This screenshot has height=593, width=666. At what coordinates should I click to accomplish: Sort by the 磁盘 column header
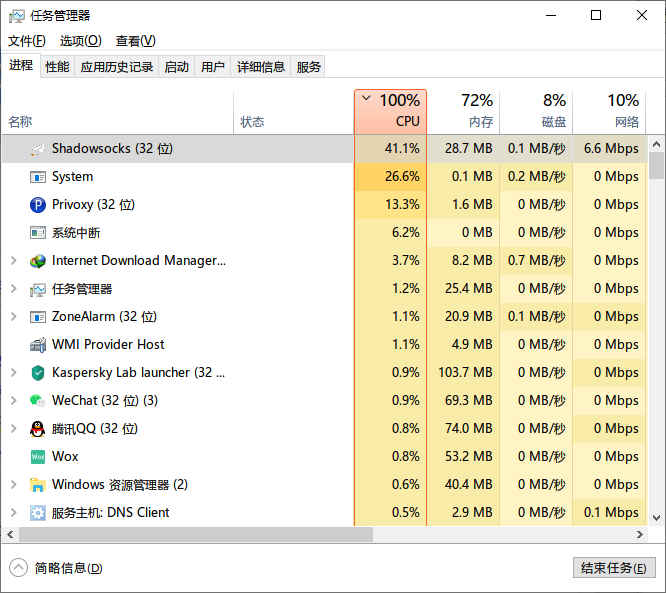tap(536, 112)
